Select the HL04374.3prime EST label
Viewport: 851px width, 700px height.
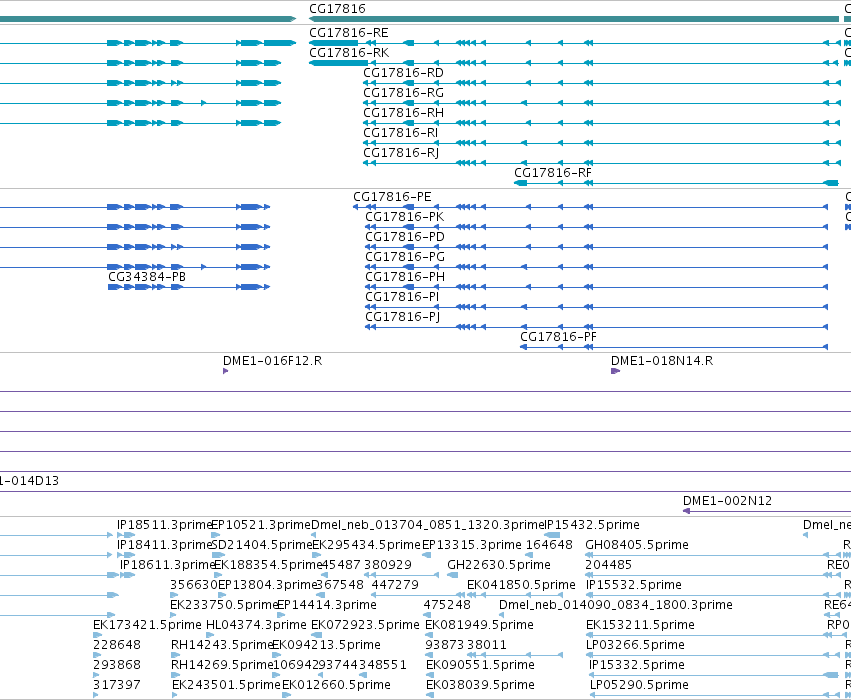256,625
